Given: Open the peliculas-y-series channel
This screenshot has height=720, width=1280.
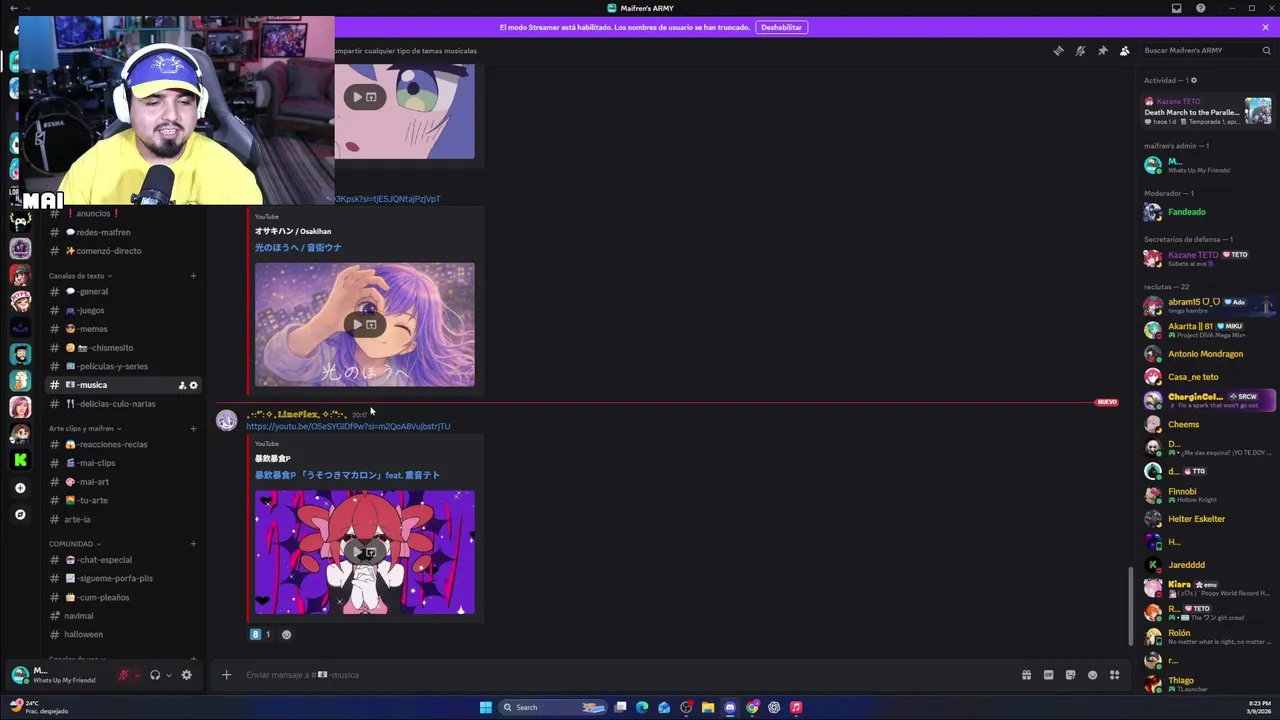Looking at the screenshot, I should (125, 366).
